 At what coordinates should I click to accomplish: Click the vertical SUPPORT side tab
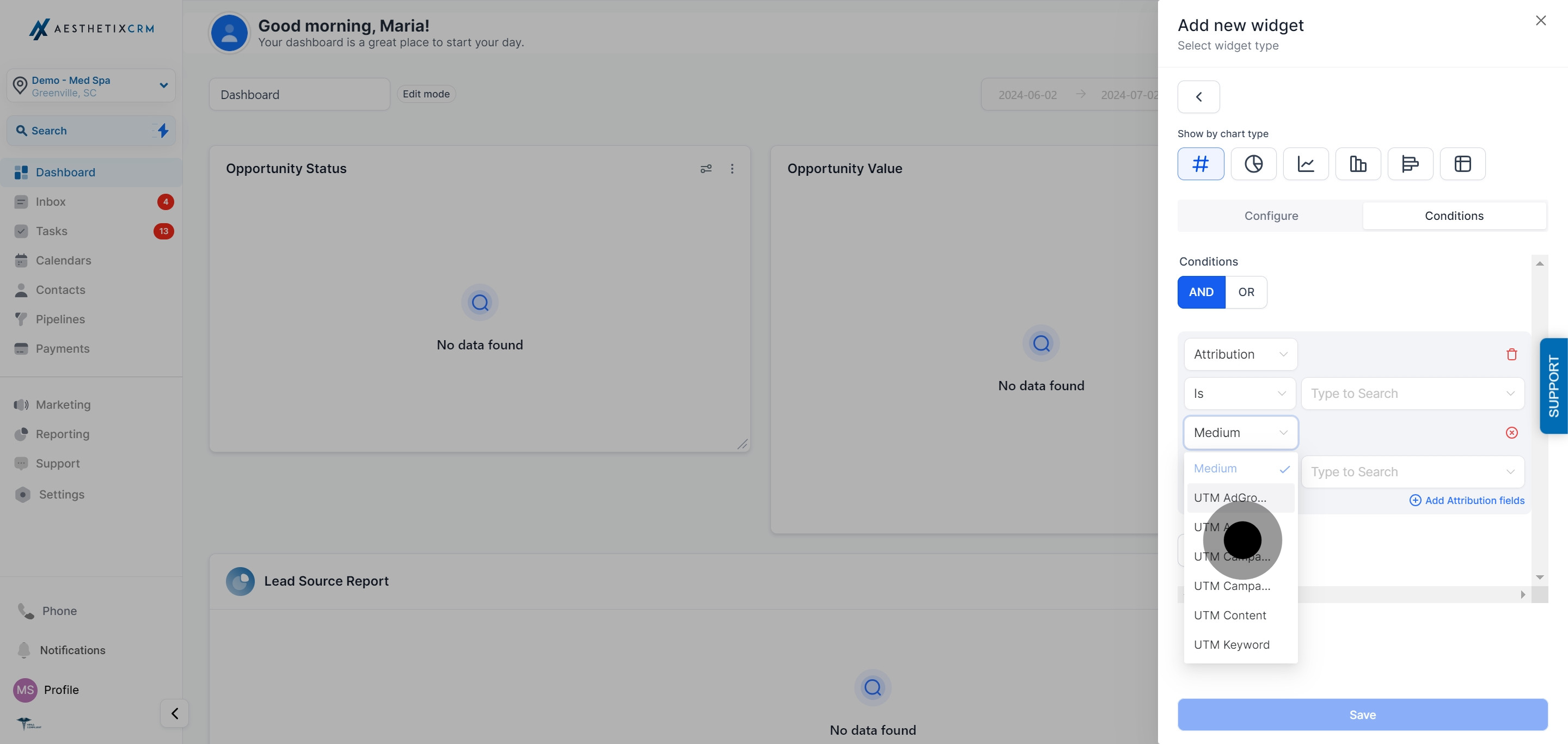(1553, 386)
